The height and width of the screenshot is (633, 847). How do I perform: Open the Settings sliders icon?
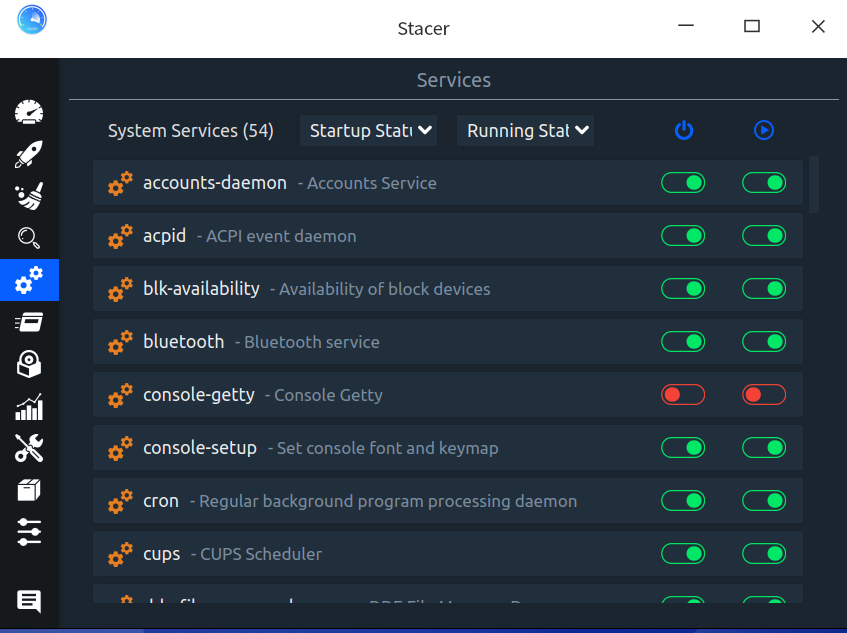click(x=29, y=532)
